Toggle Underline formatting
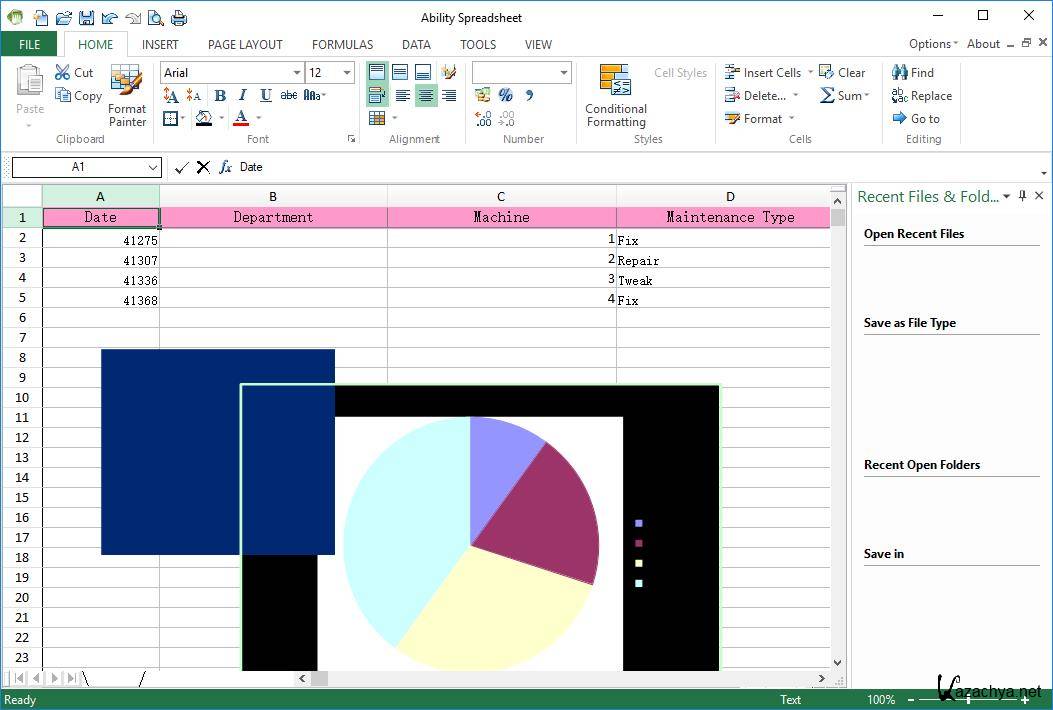 [x=265, y=96]
